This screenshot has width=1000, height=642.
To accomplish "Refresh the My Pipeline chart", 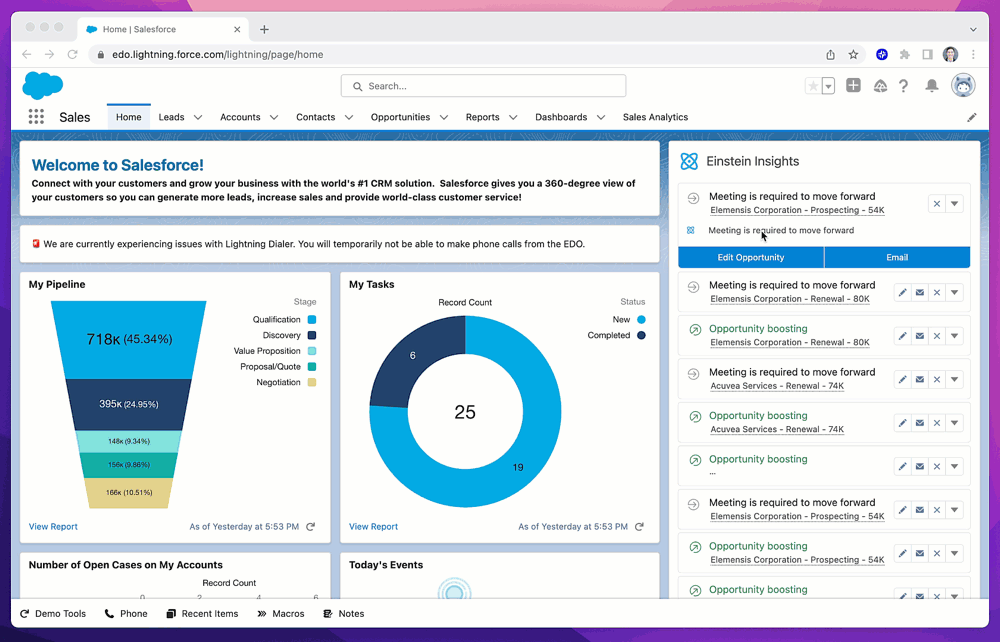I will [311, 527].
